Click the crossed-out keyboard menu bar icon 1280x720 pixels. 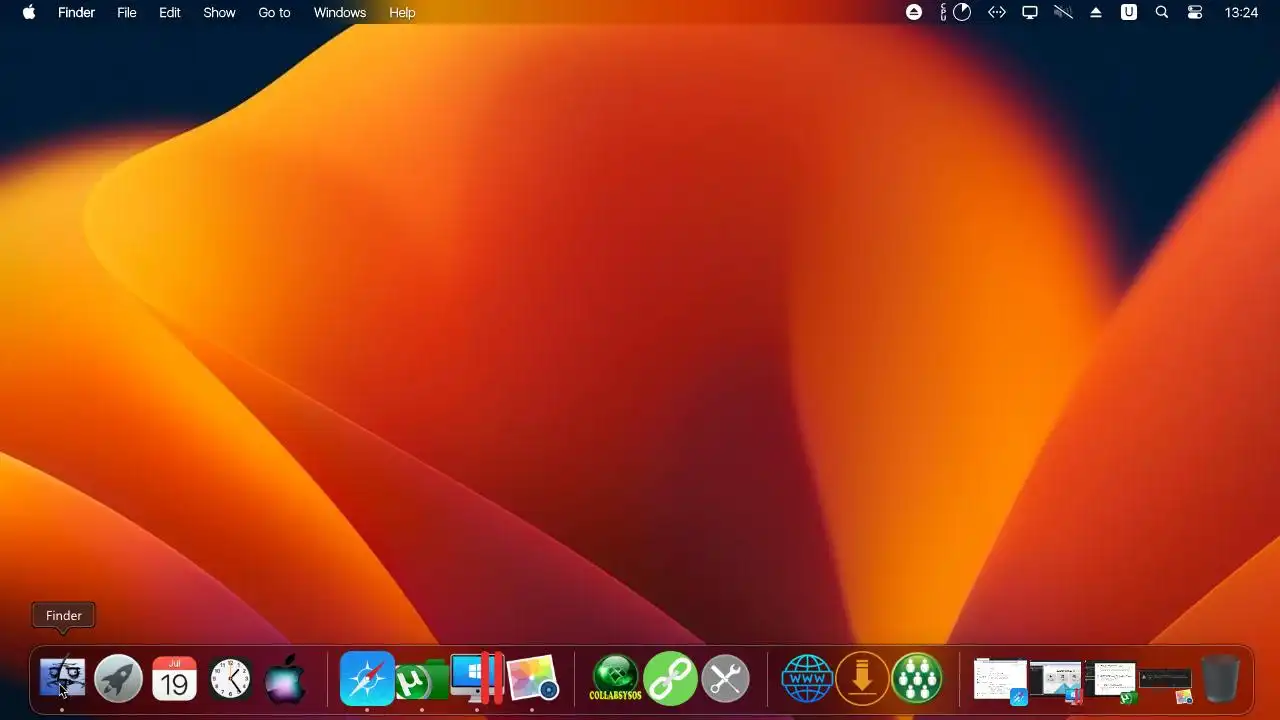point(1063,12)
